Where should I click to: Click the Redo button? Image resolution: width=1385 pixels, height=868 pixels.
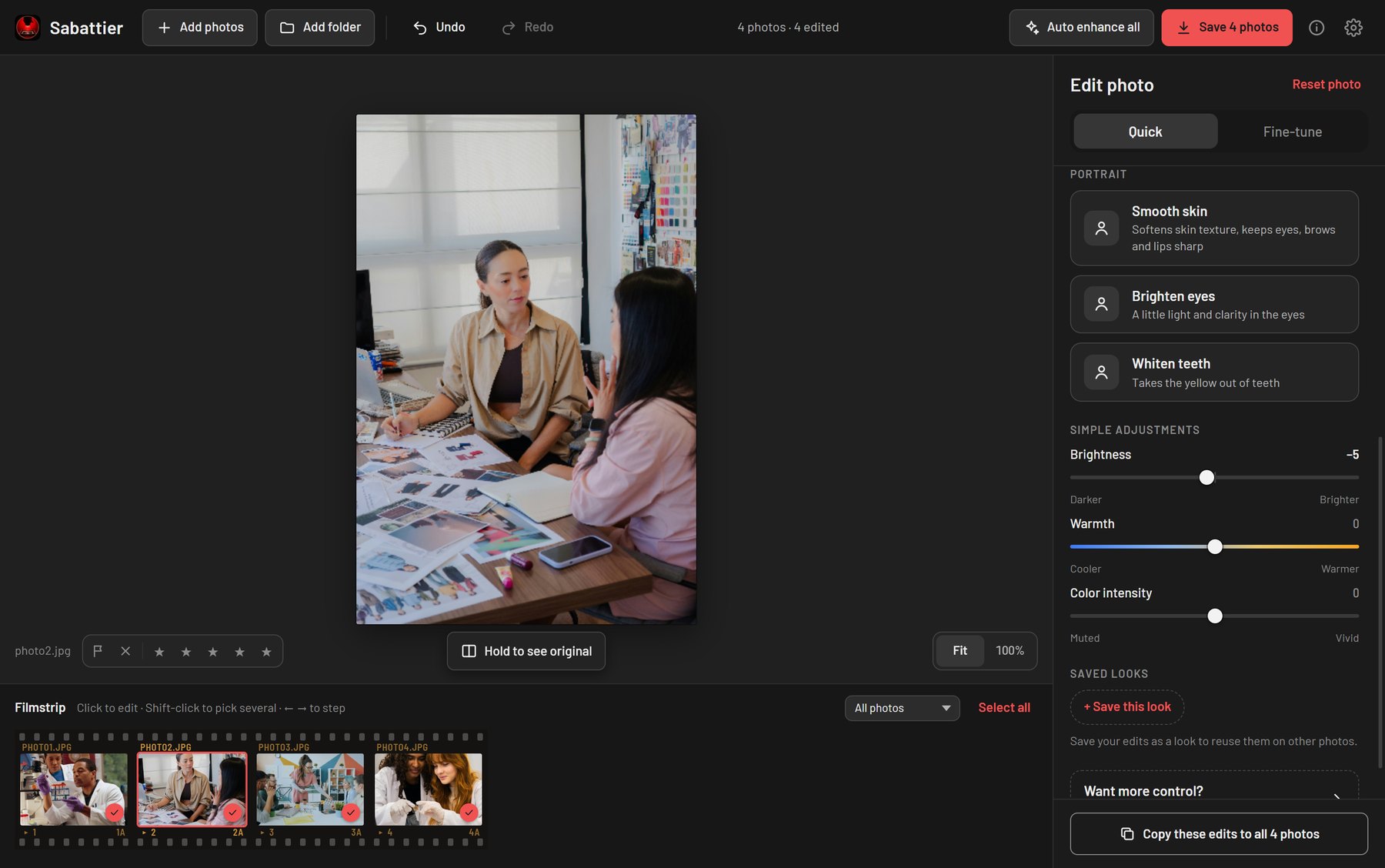pos(528,28)
